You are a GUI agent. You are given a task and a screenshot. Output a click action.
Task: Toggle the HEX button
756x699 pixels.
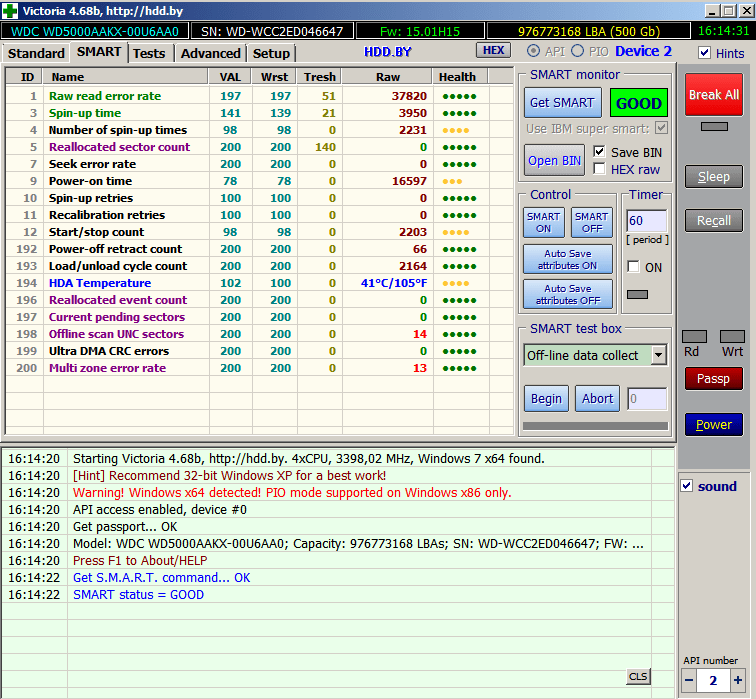point(493,50)
